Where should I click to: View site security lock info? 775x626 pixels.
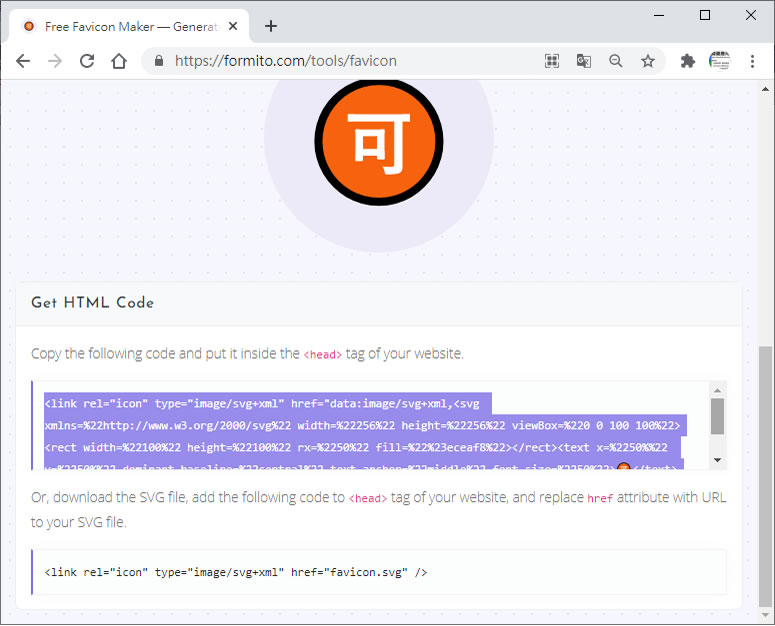159,61
